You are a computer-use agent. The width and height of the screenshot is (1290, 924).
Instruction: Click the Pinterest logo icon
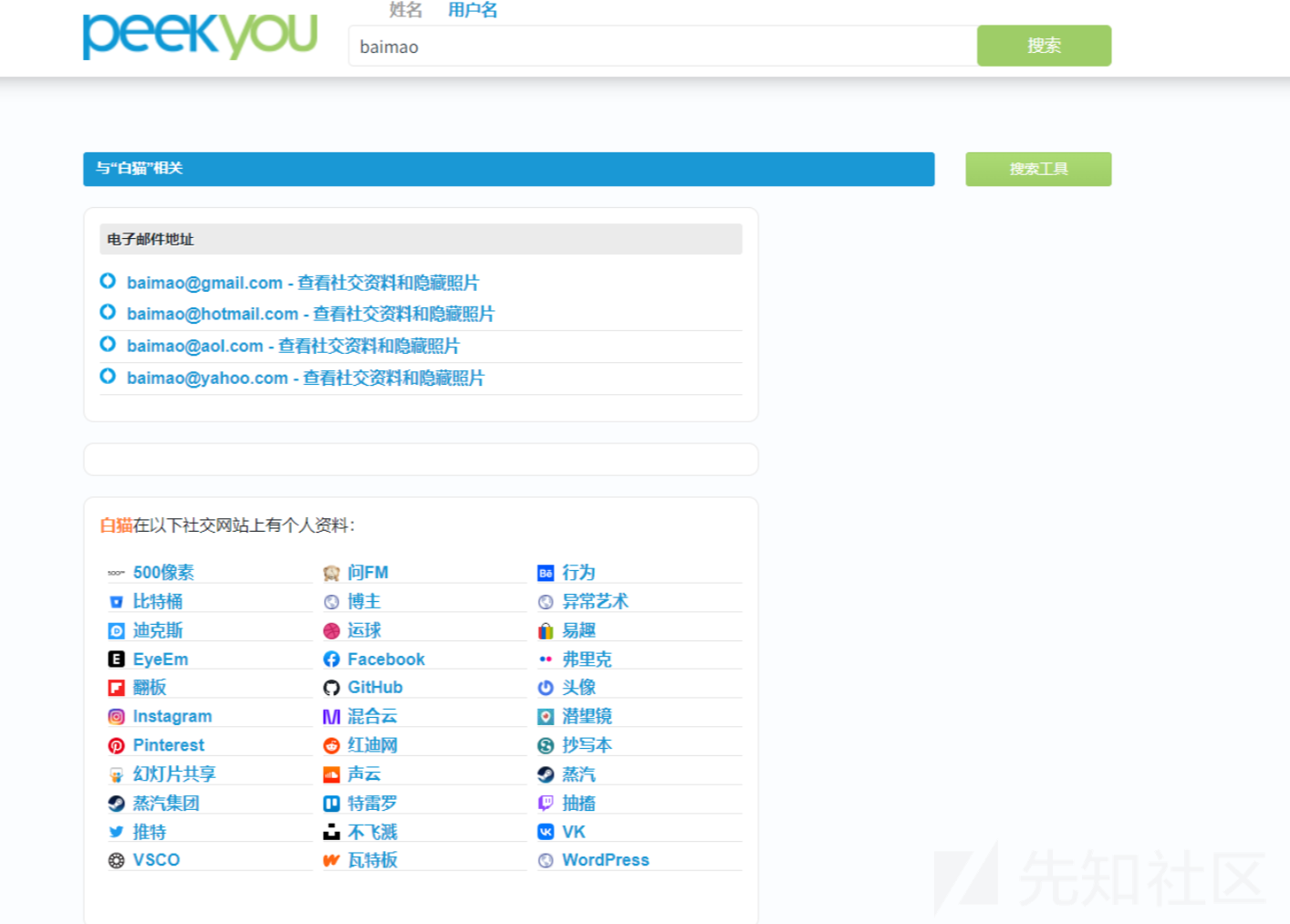click(116, 745)
